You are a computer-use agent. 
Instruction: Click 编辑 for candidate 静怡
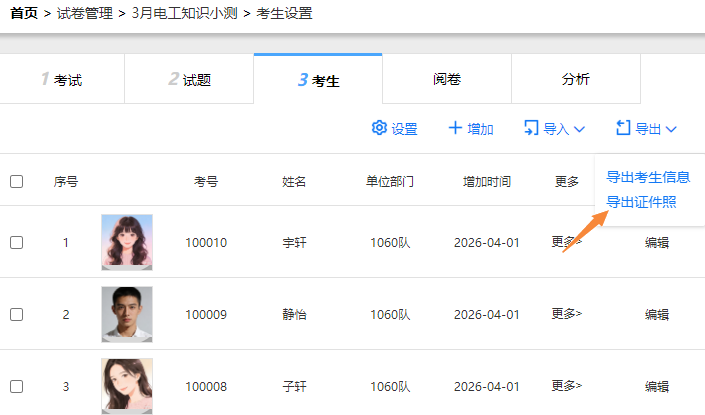[x=657, y=315]
